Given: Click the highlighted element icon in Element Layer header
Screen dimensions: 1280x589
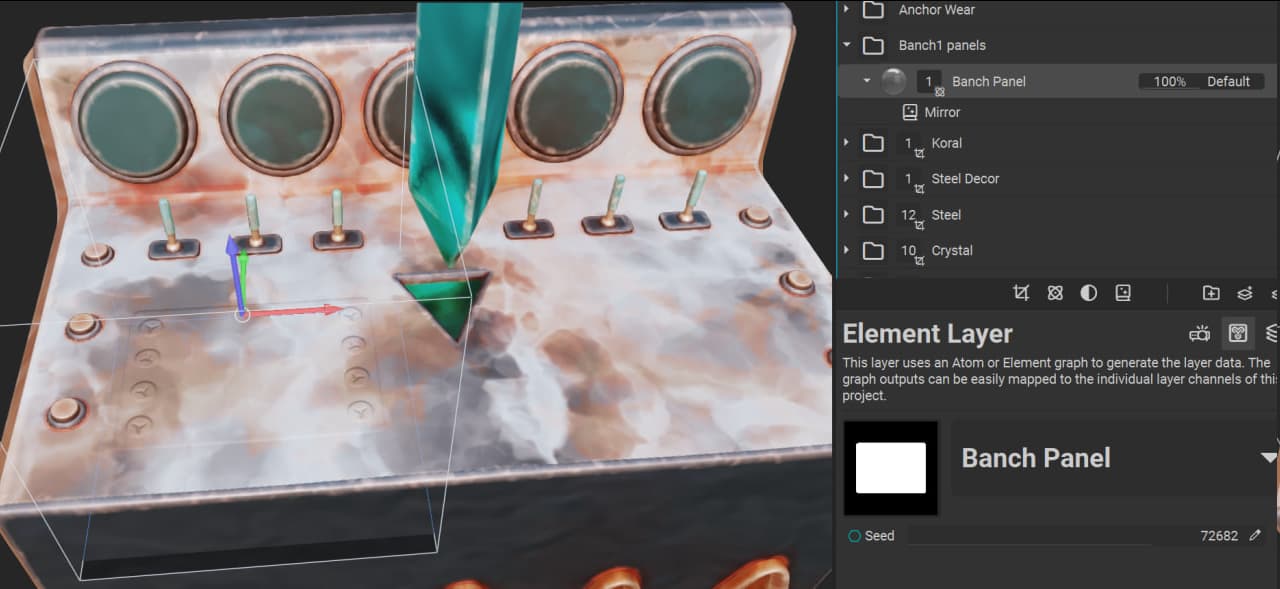Looking at the screenshot, I should [x=1238, y=333].
